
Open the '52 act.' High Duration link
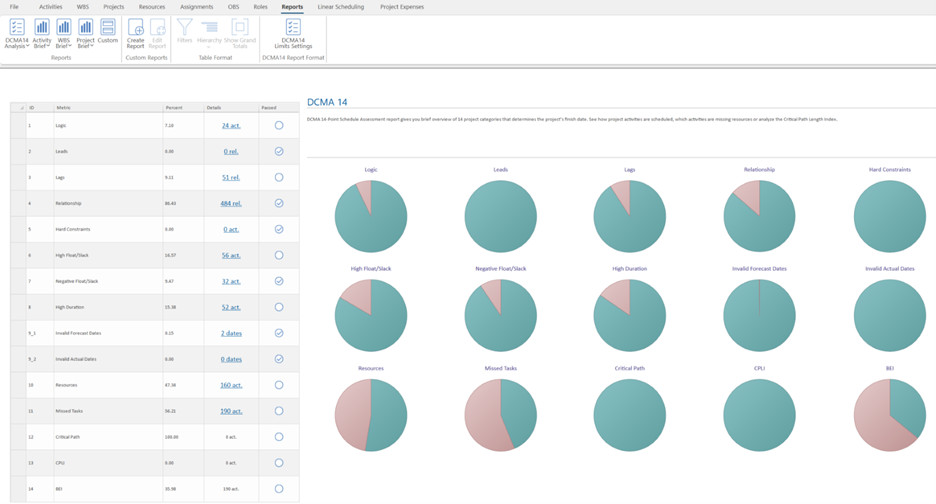(x=231, y=308)
